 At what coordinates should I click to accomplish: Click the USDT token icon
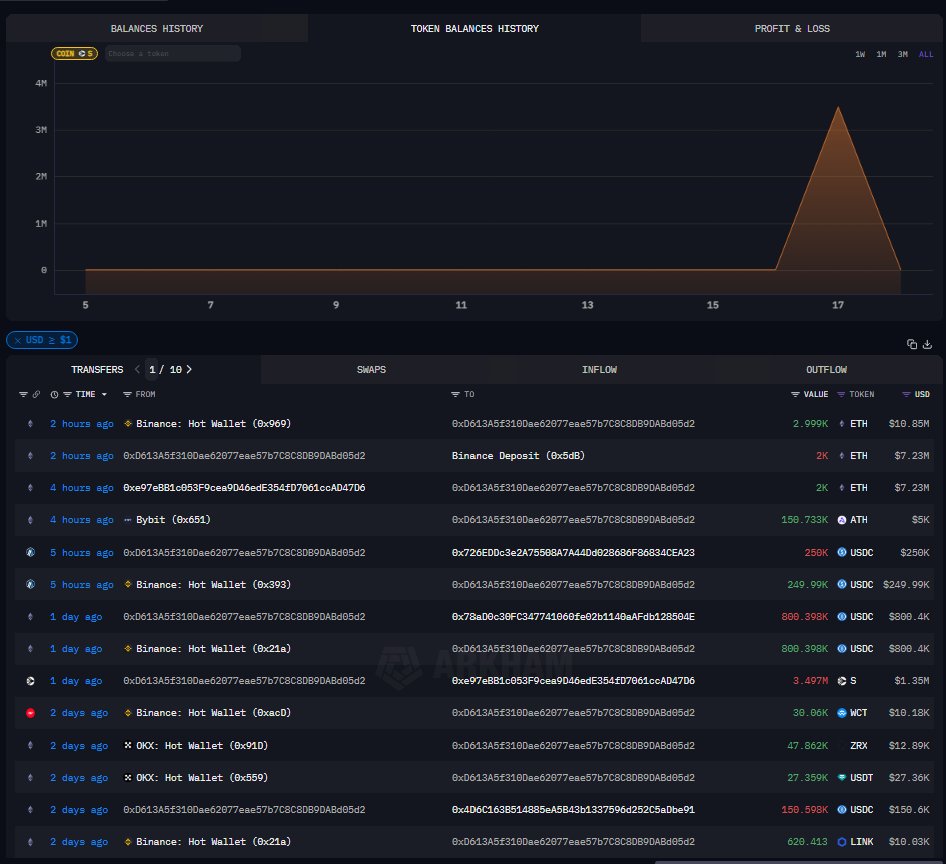pyautogui.click(x=842, y=777)
